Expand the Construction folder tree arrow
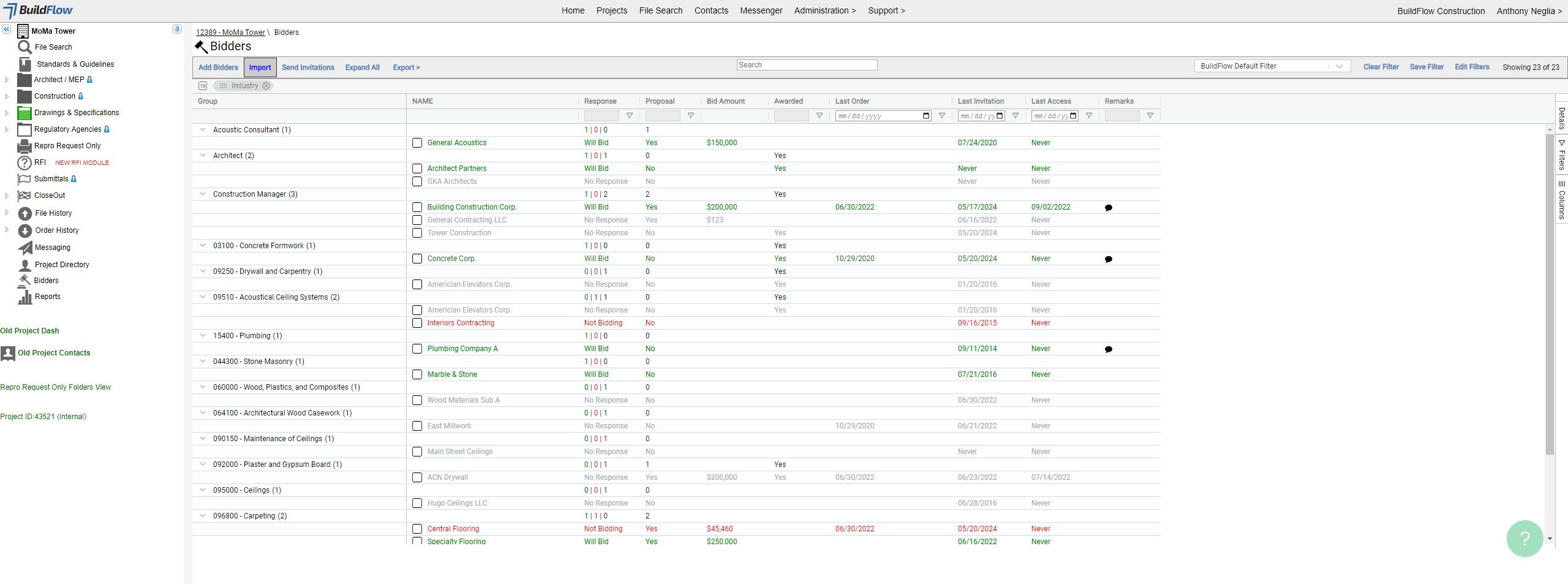Screen dimensions: 1568x584 click(7, 96)
